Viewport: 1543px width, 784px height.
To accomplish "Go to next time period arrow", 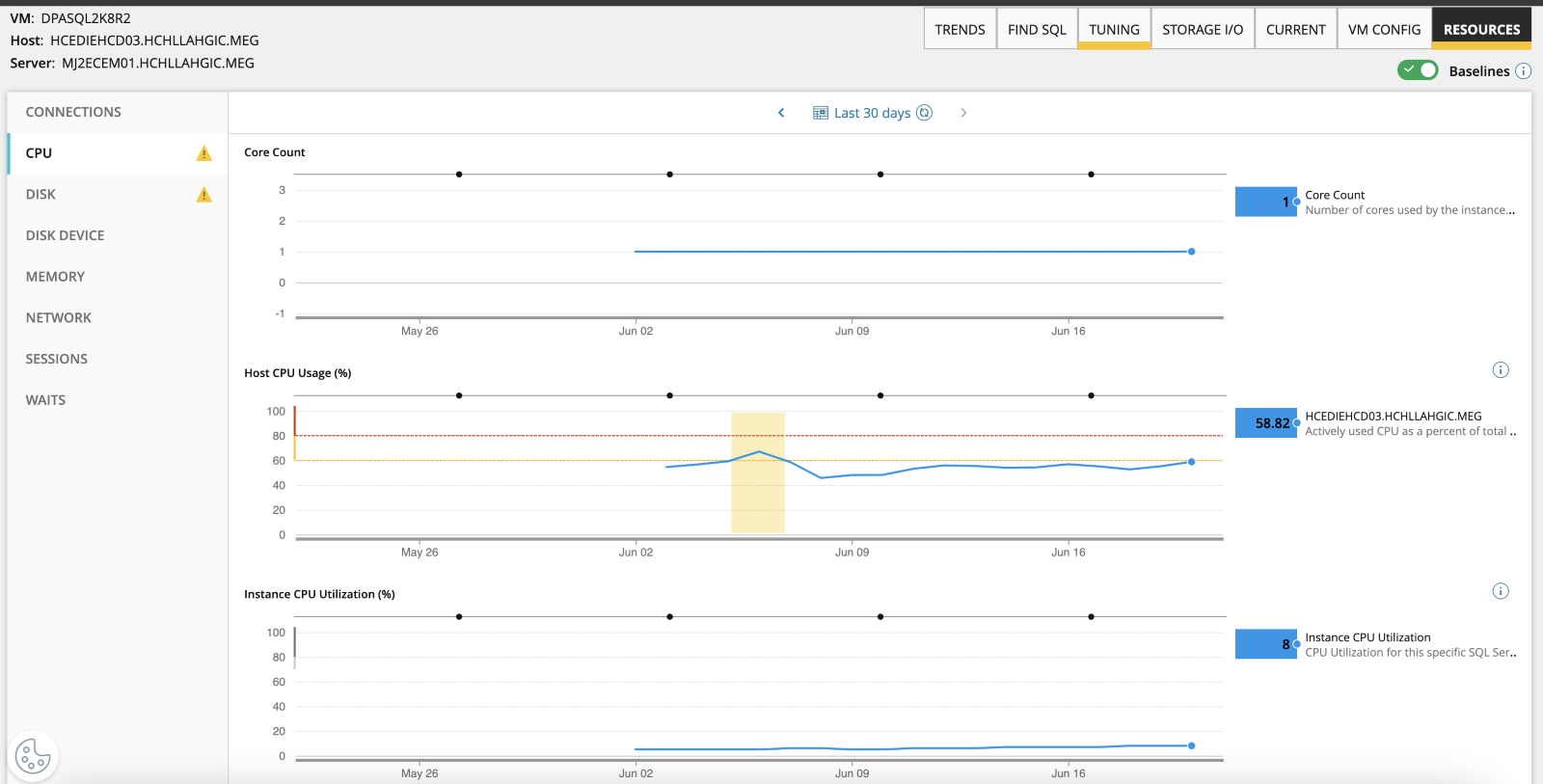I will click(963, 113).
